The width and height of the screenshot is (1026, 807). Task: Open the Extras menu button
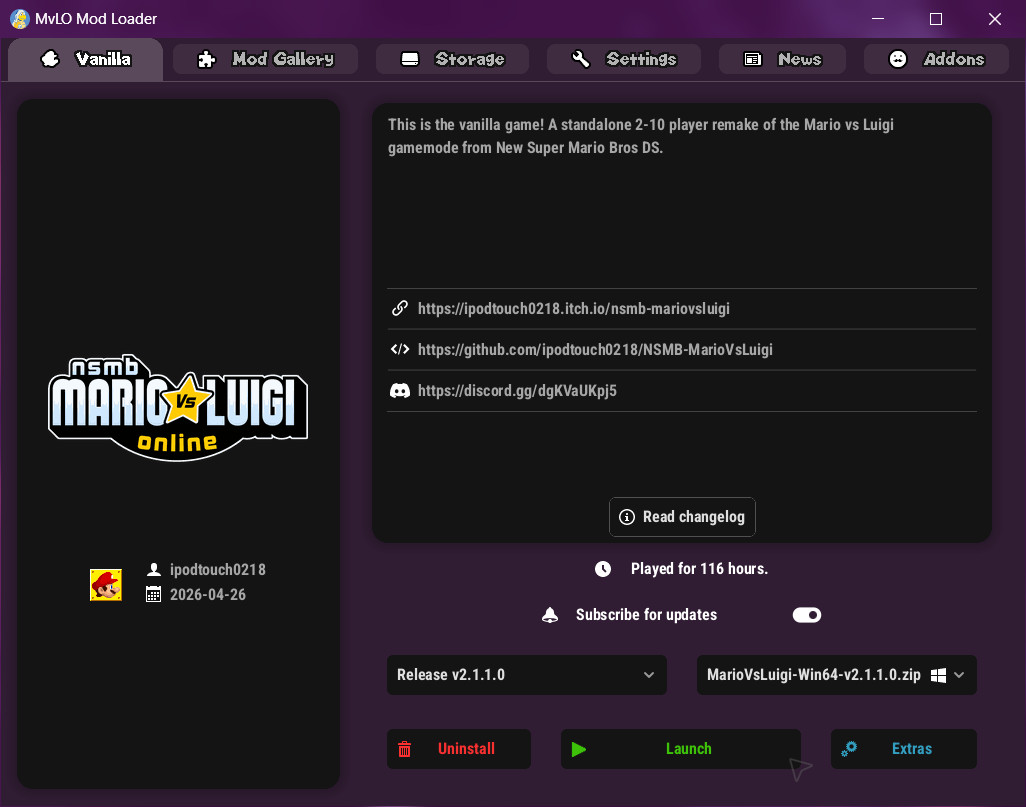[904, 749]
